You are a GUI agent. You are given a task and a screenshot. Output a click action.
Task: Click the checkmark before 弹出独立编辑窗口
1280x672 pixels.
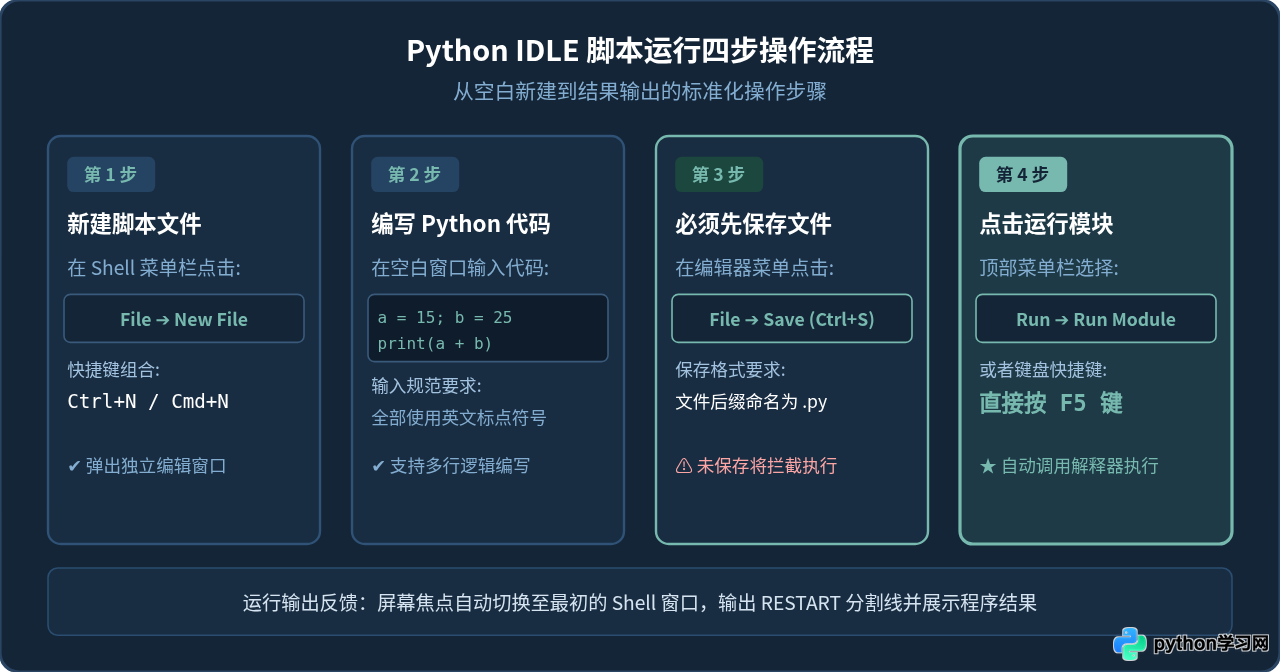tap(74, 466)
